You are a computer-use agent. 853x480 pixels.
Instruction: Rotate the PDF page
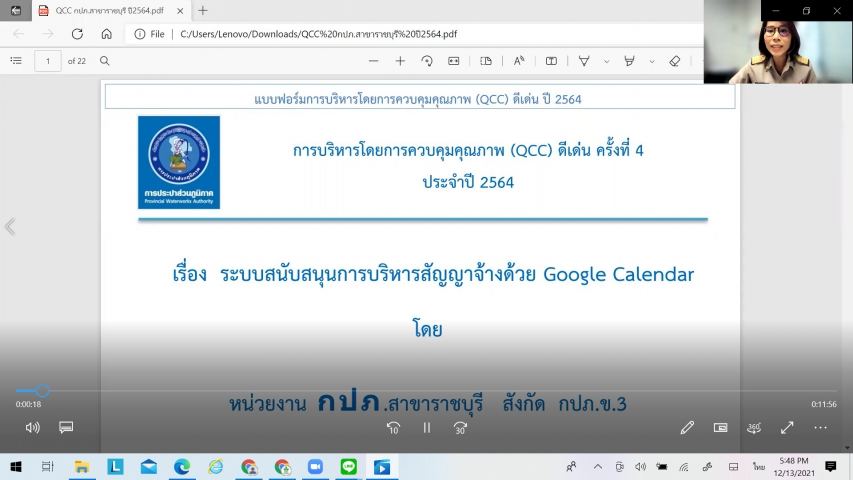click(x=427, y=61)
